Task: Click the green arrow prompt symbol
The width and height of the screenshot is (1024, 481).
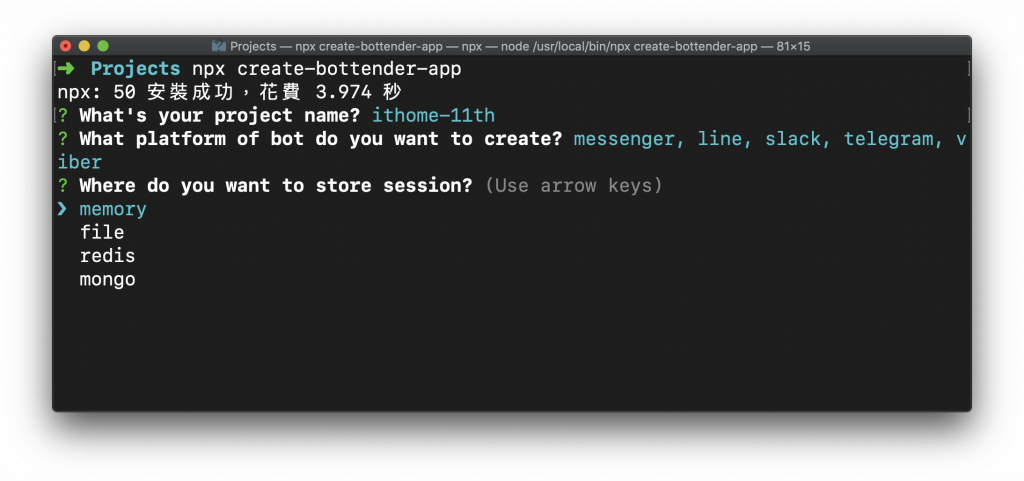Action: pyautogui.click(x=66, y=69)
